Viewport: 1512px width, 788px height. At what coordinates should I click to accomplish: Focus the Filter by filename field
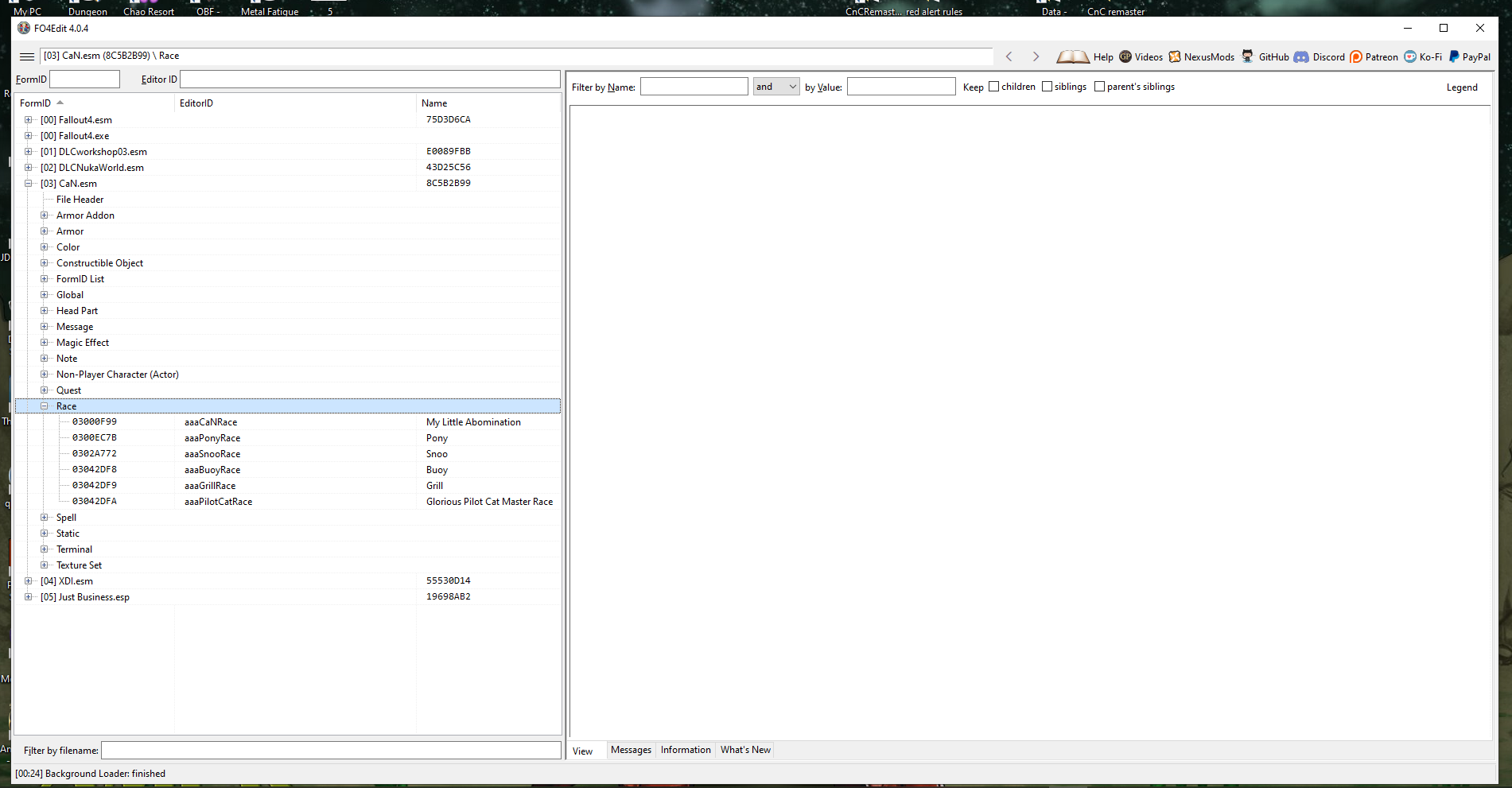point(331,751)
